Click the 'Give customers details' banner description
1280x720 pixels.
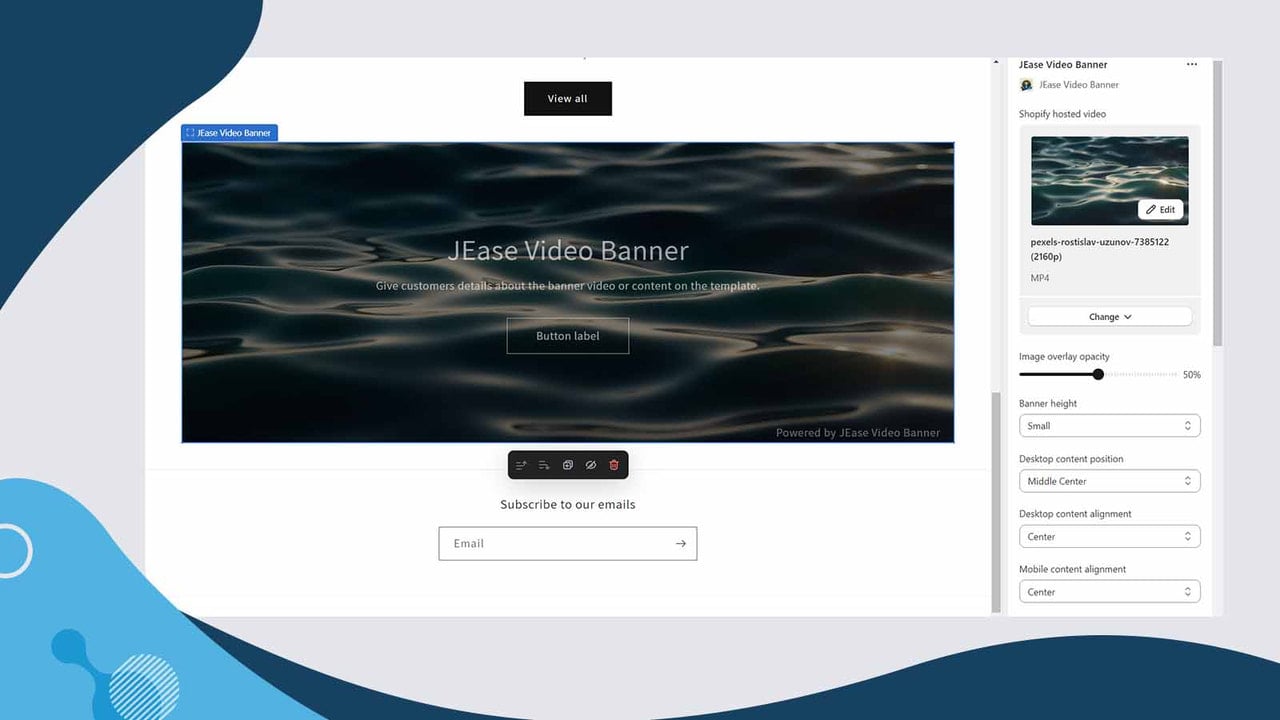pyautogui.click(x=568, y=286)
